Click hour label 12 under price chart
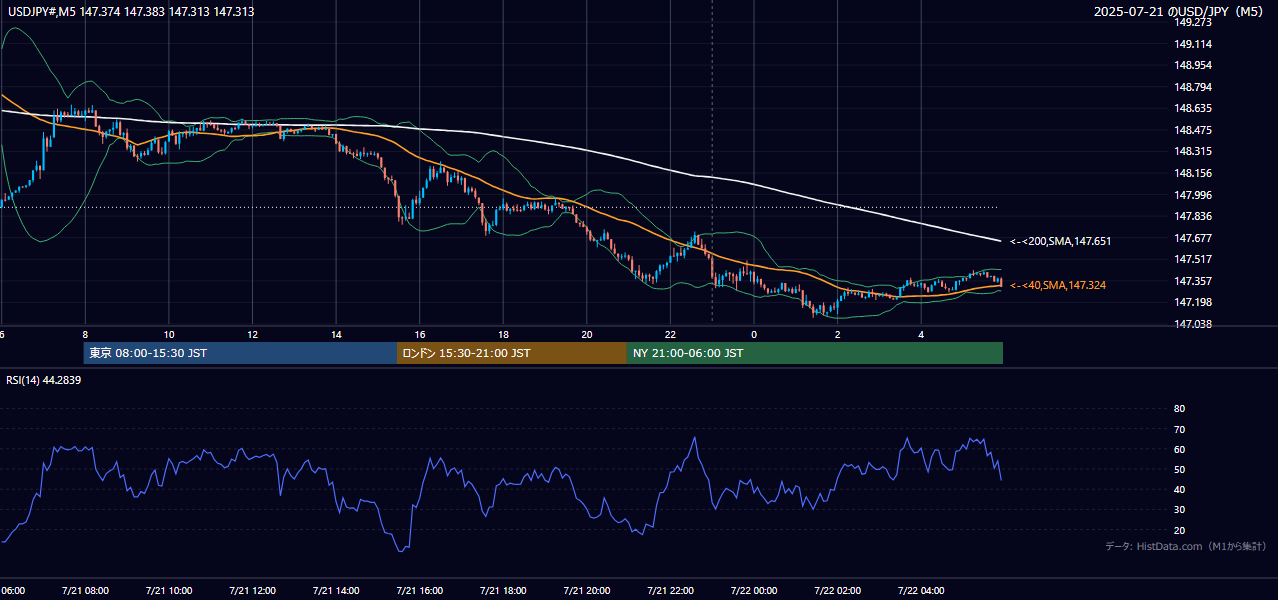Image resolution: width=1278 pixels, height=600 pixels. [252, 334]
